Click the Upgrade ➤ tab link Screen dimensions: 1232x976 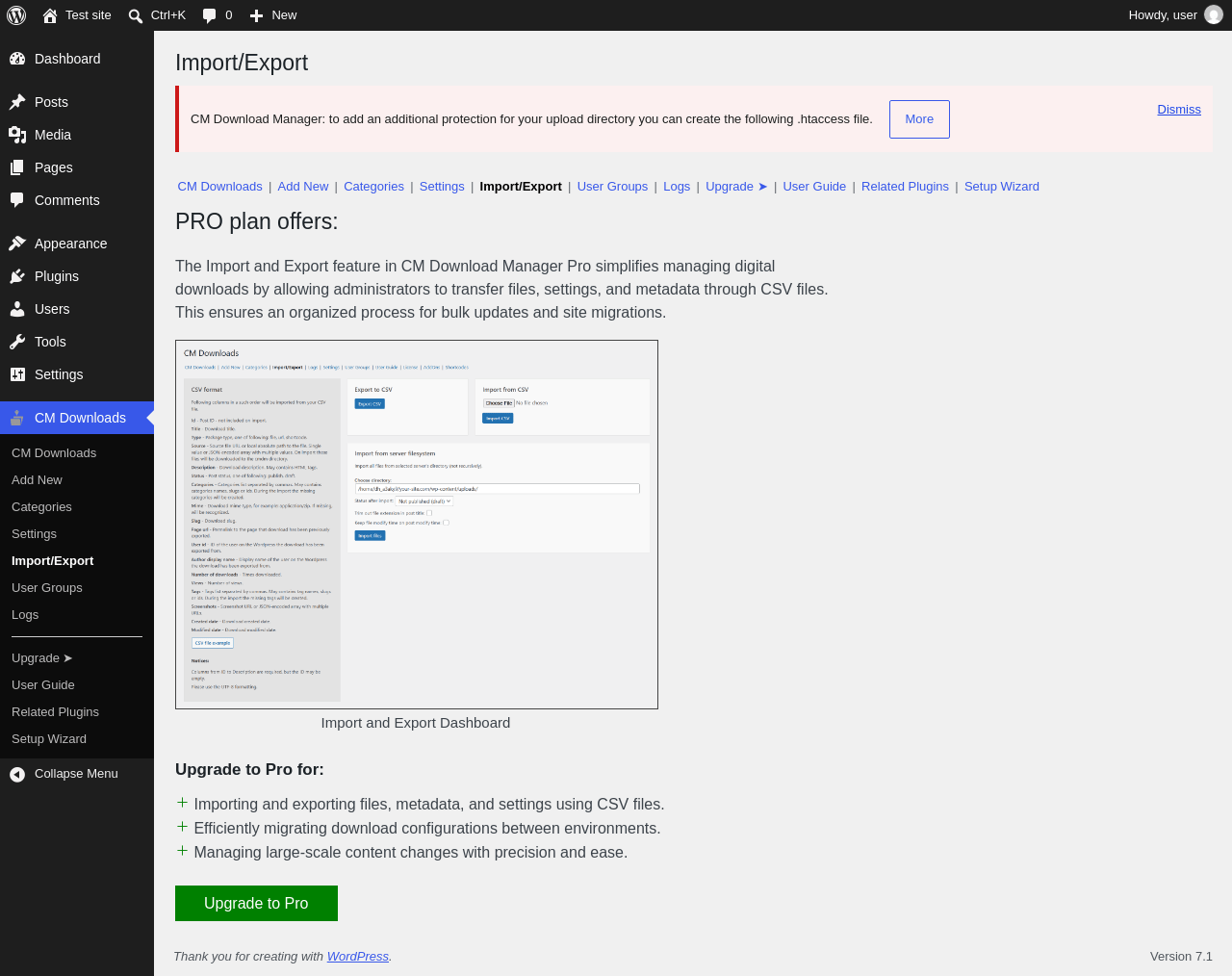(x=736, y=187)
